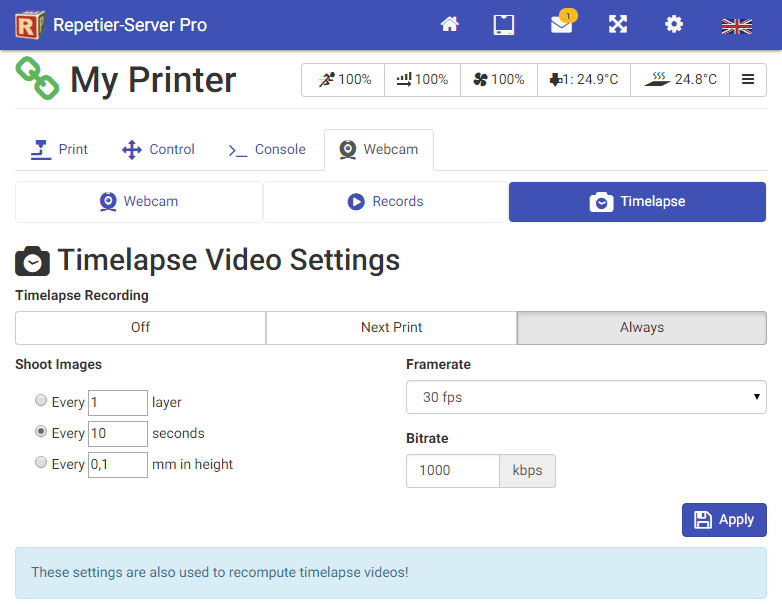The height and width of the screenshot is (605, 782).
Task: Click the Repetier-Server logo icon
Action: (30, 25)
